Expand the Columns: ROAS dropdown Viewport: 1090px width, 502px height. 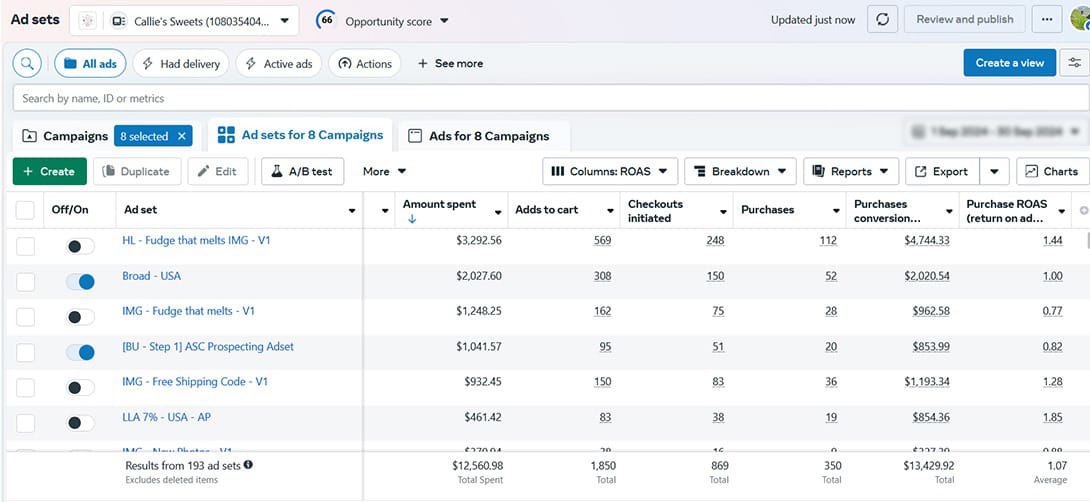click(x=610, y=171)
